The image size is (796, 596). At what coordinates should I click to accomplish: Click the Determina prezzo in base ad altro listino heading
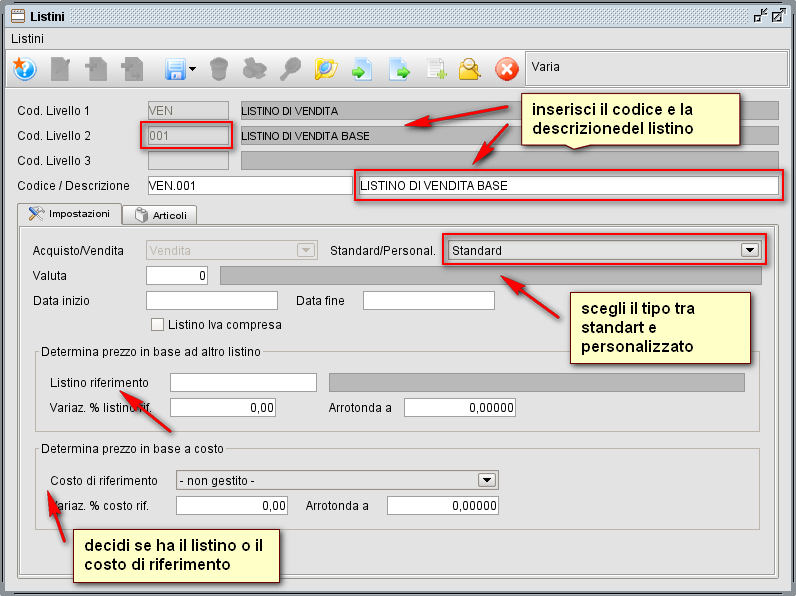[x=151, y=352]
